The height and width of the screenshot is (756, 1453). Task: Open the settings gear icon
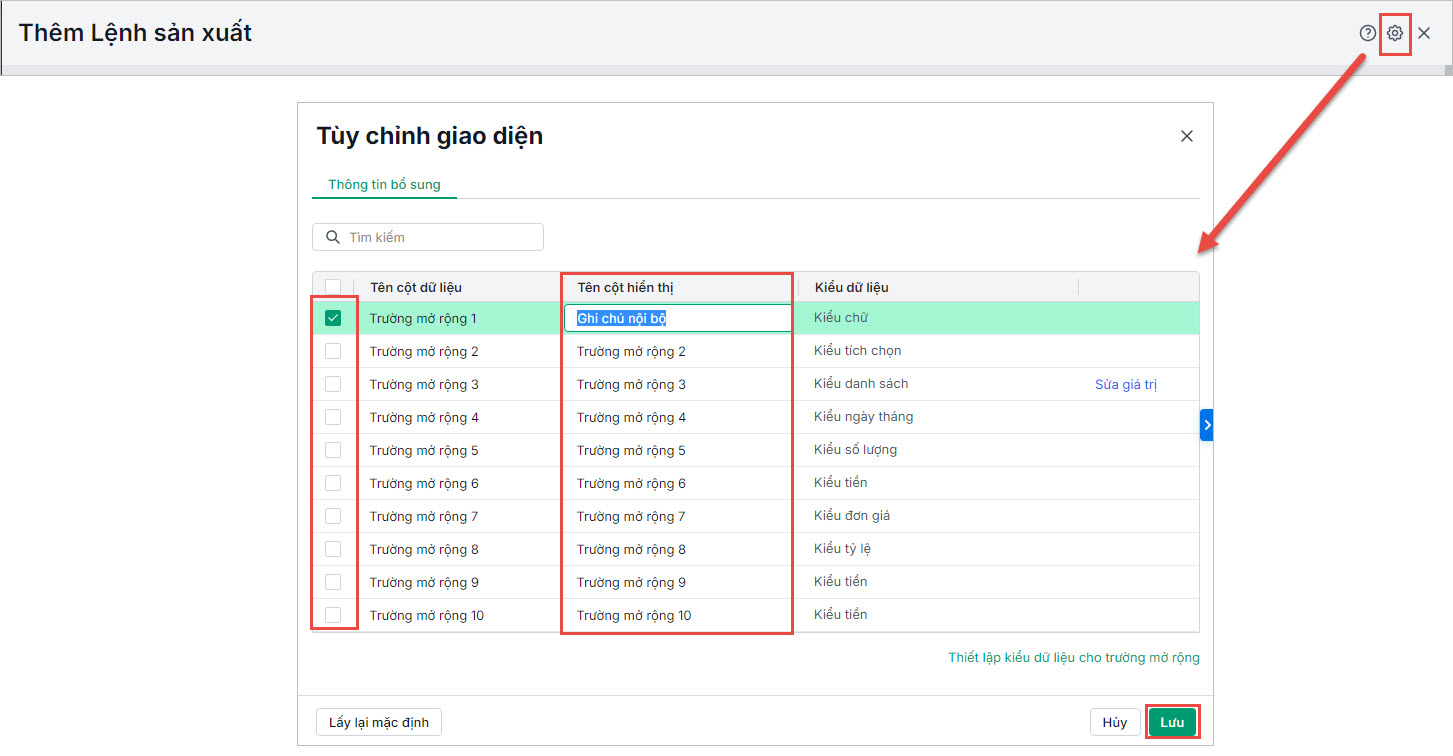pyautogui.click(x=1395, y=33)
